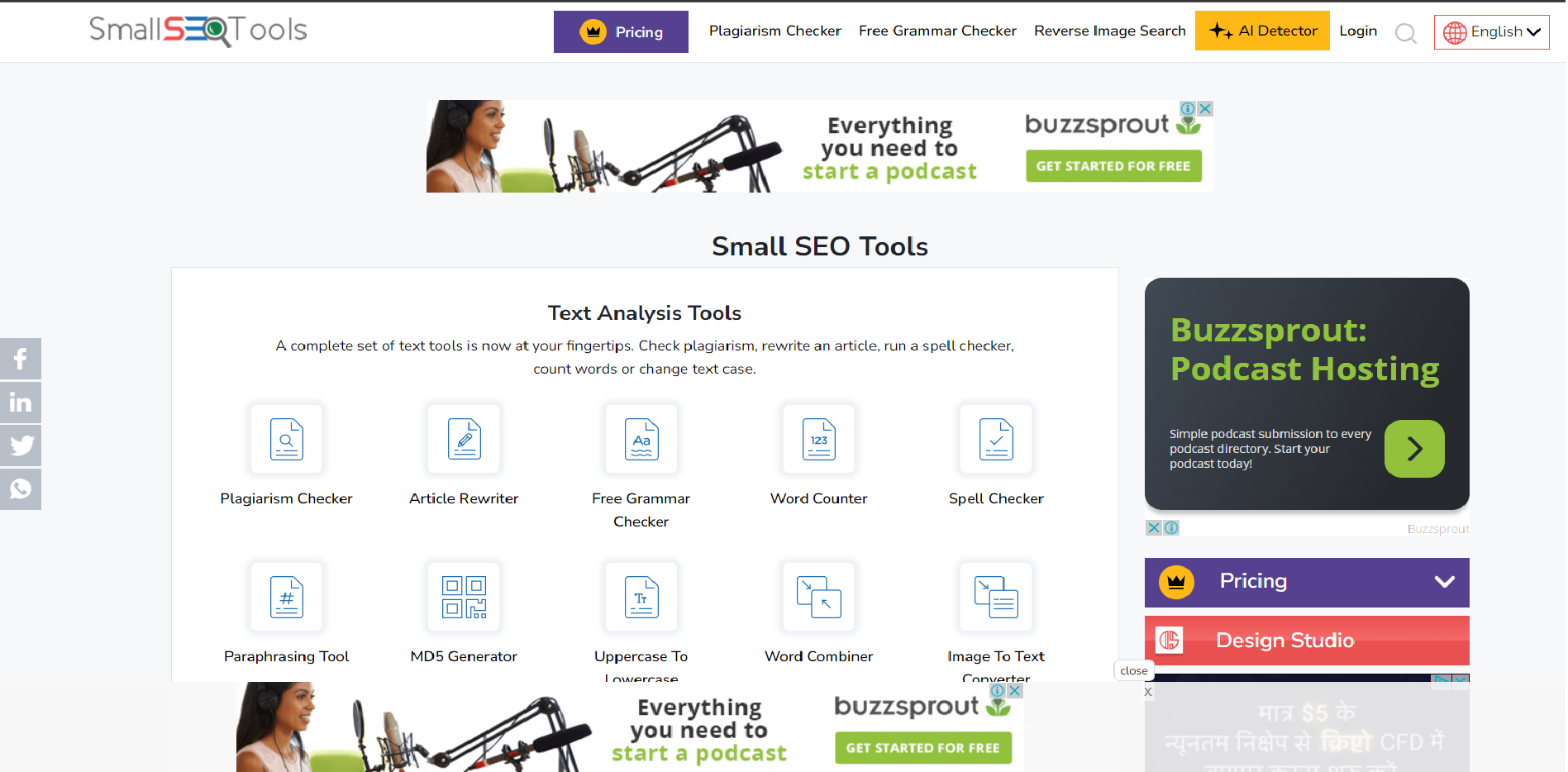Screen dimensions: 1568x772
Task: Open the Word Counter tool icon
Action: (x=818, y=439)
